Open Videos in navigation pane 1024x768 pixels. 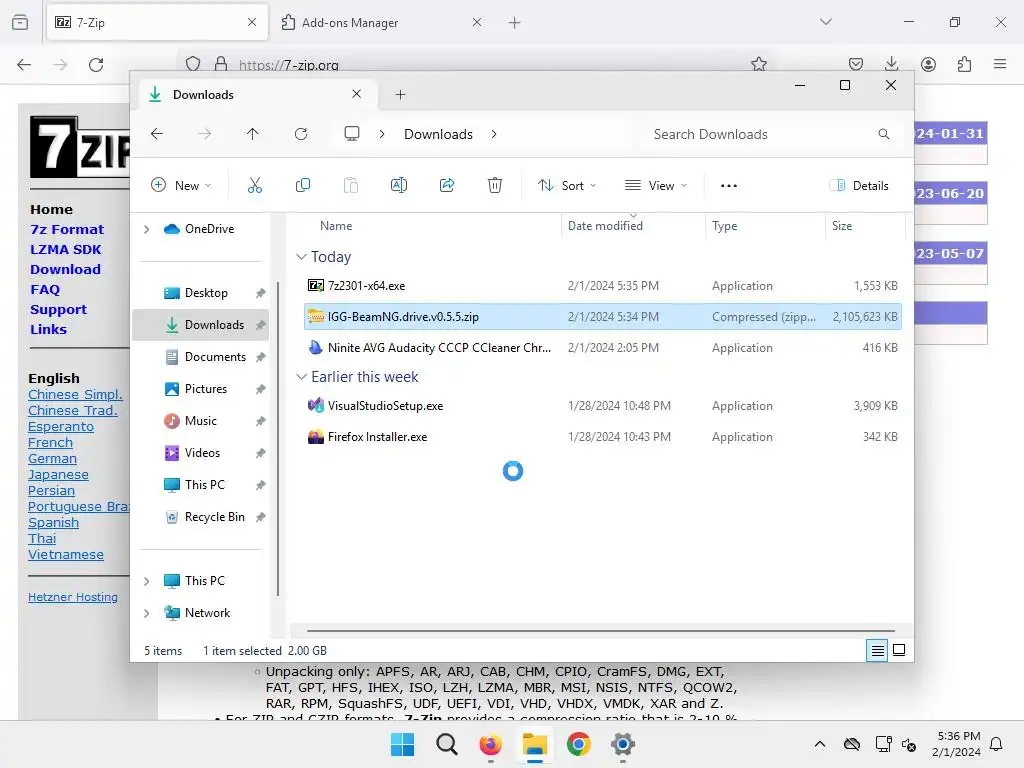pyautogui.click(x=201, y=453)
